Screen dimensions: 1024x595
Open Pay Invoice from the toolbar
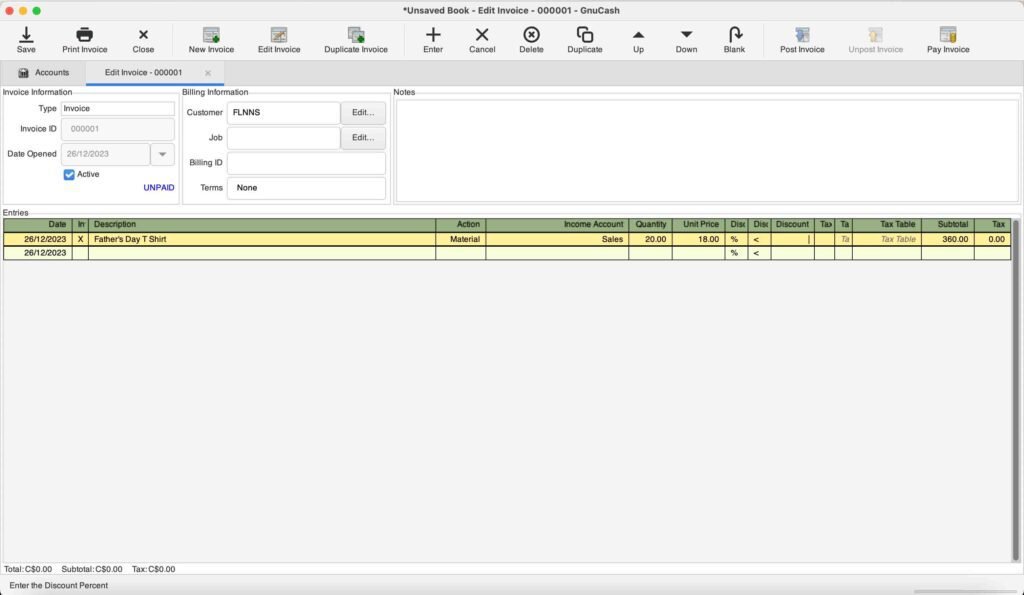948,38
